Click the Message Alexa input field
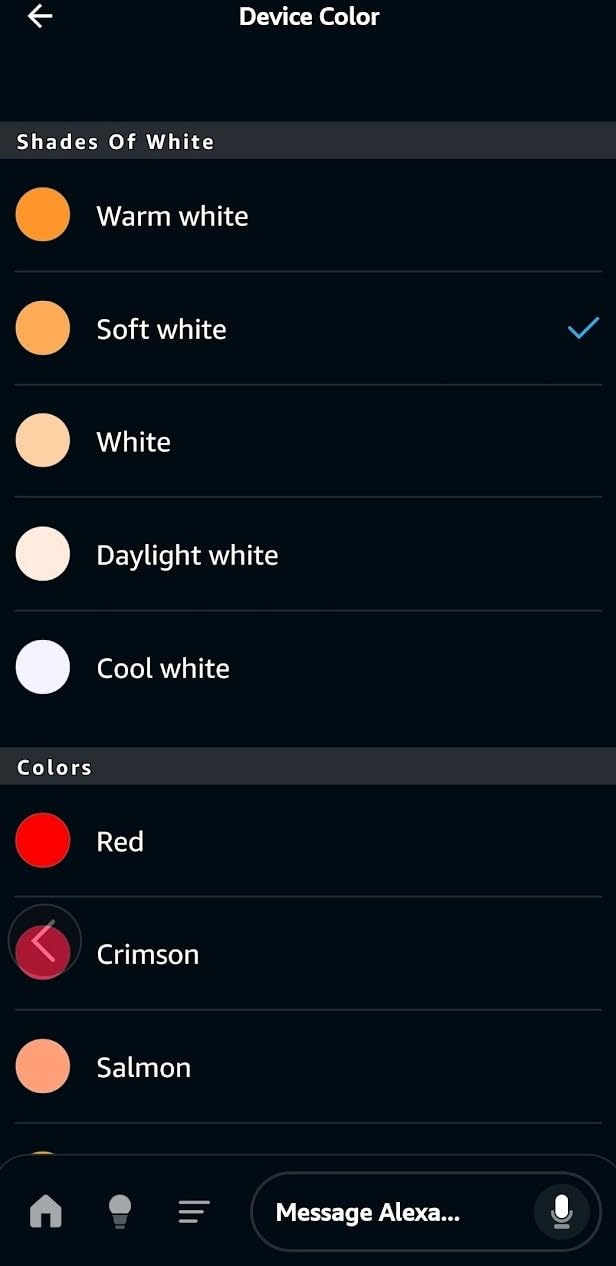The image size is (616, 1266). click(390, 1212)
